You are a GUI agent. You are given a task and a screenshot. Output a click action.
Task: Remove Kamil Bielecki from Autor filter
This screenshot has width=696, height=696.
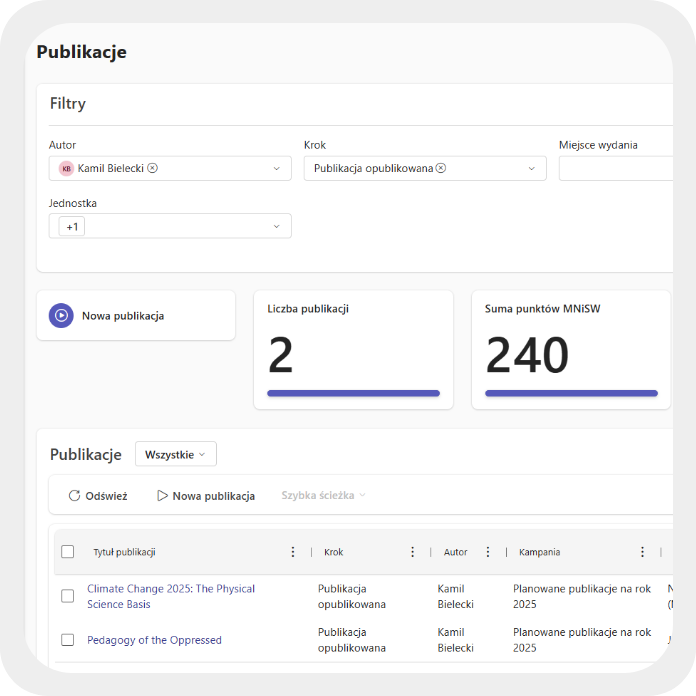(153, 168)
